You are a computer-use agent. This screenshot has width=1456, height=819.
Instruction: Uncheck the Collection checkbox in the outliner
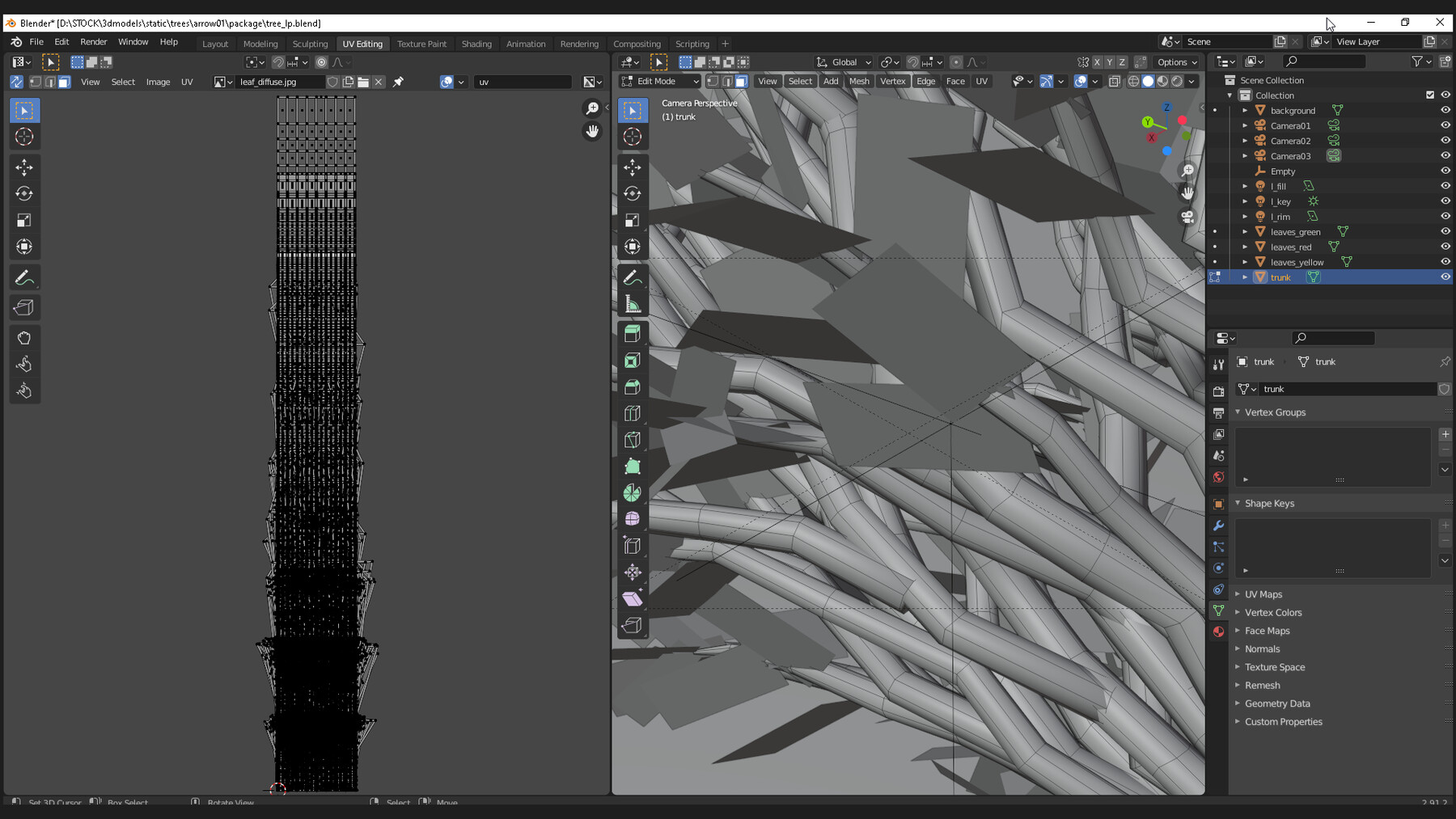1430,95
